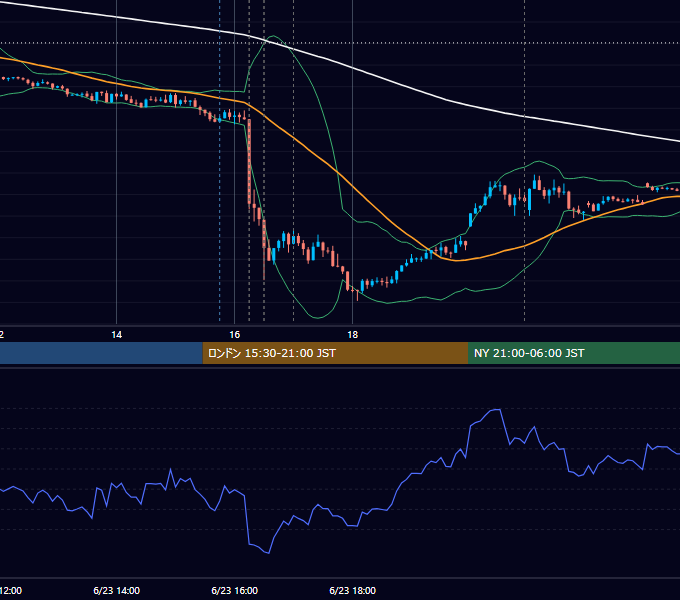Click the ロンドン 15:30-21:00 JST session bar
The width and height of the screenshot is (680, 600).
(x=335, y=353)
